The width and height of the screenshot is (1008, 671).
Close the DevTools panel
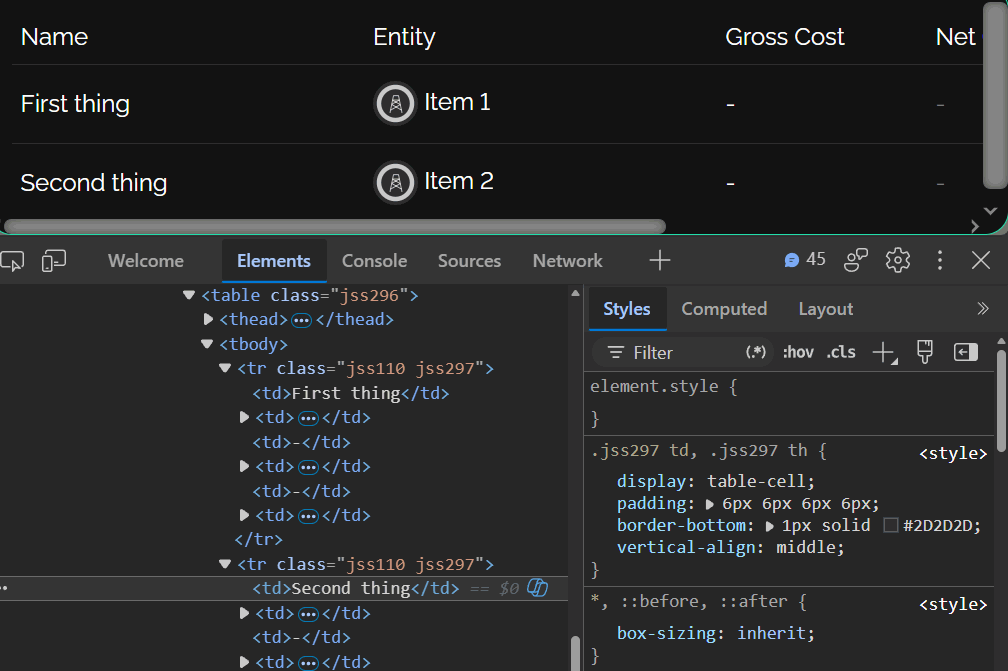(x=981, y=260)
